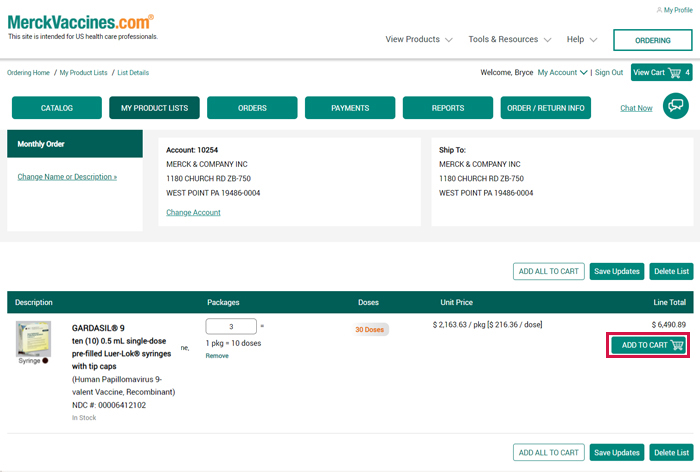Click the Packages column header
This screenshot has width=700, height=472.
click(x=223, y=302)
